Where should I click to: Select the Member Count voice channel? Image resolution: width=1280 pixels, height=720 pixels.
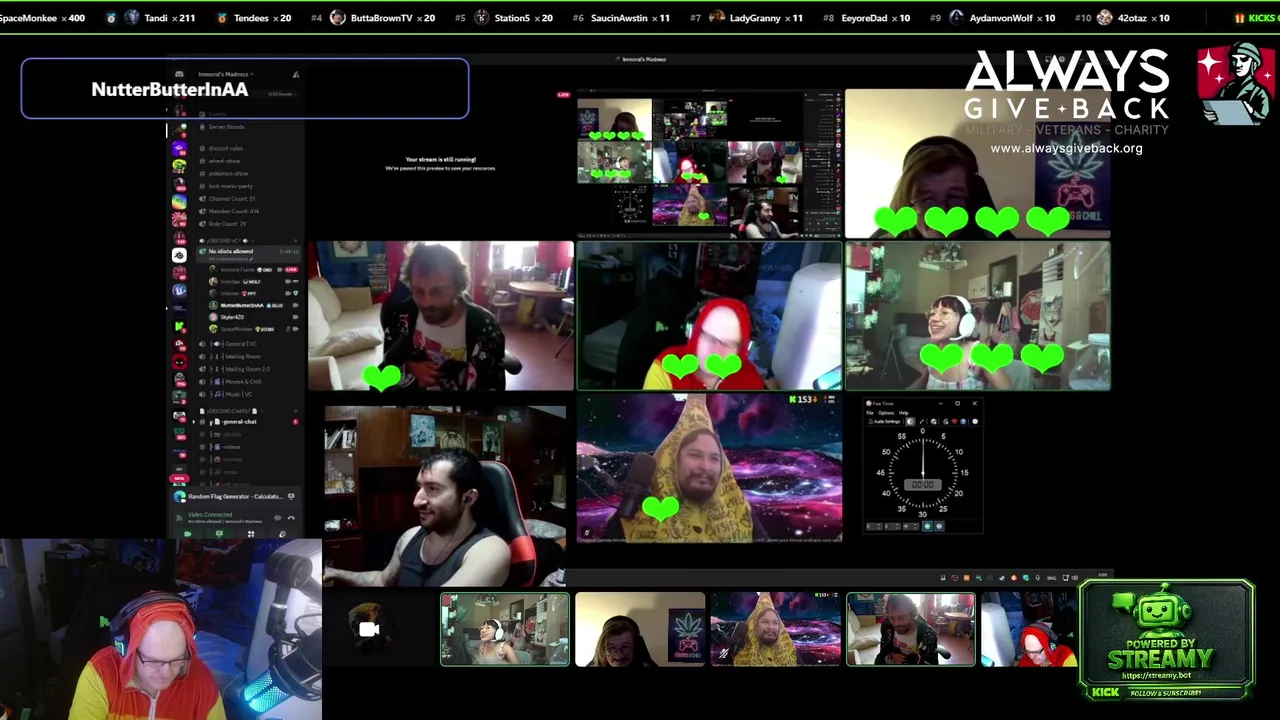point(234,211)
